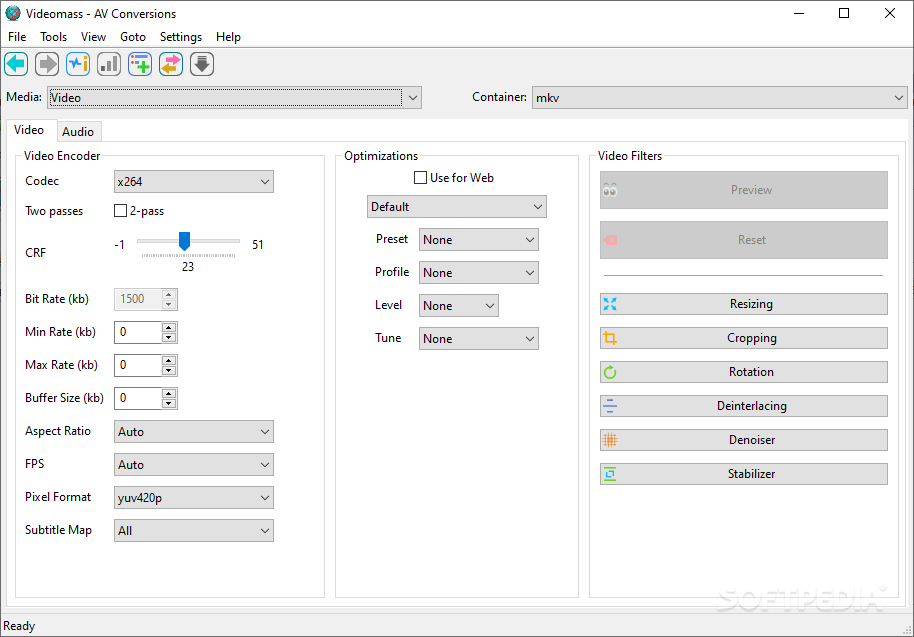Click the convert arrows toolbar icon
This screenshot has height=637, width=914.
[x=171, y=64]
